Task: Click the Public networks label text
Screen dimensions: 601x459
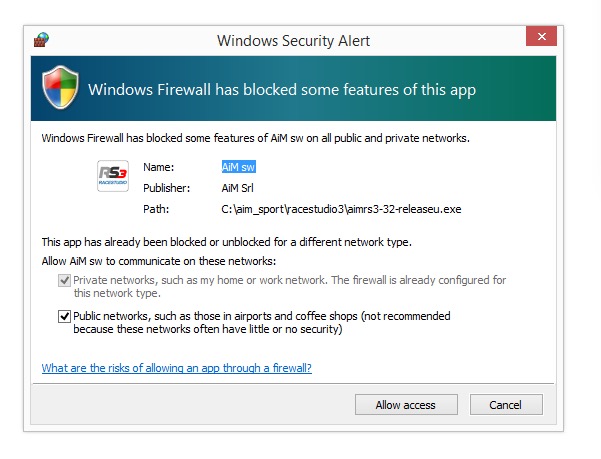Action: 262,323
